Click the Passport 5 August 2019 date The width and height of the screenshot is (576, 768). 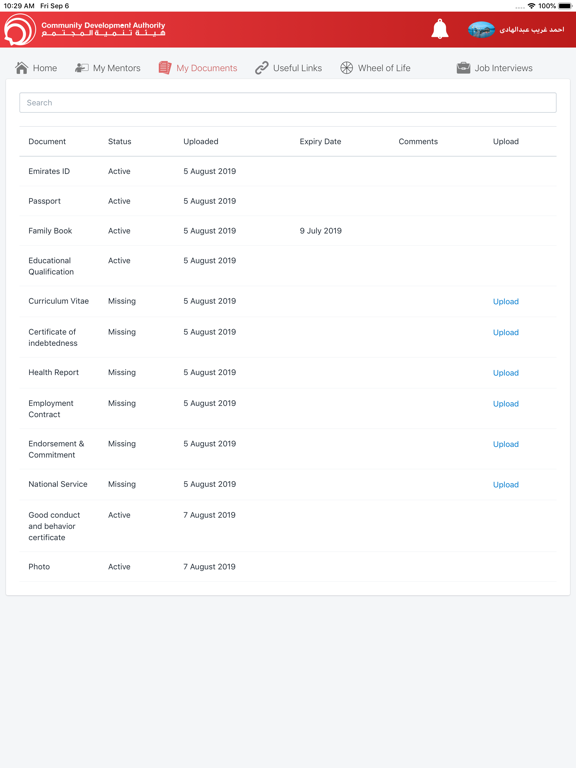point(210,201)
